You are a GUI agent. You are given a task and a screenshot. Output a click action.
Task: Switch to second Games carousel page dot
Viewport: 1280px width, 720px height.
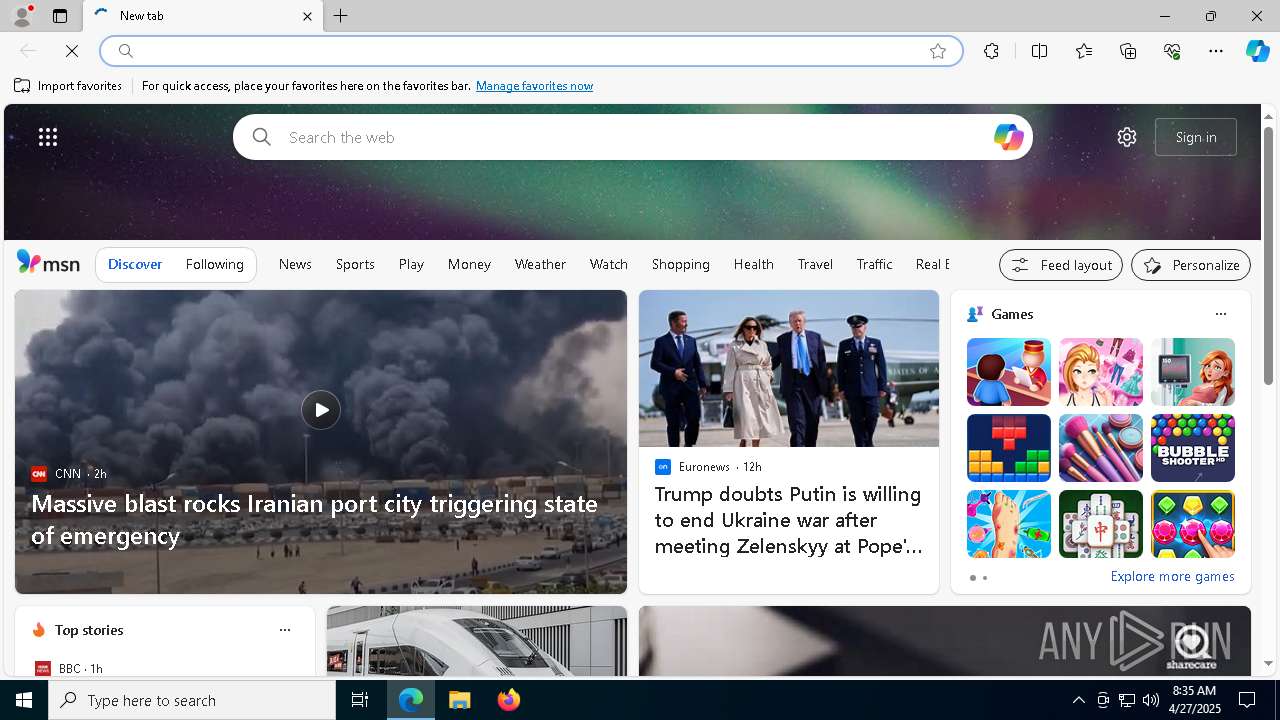[x=985, y=578]
